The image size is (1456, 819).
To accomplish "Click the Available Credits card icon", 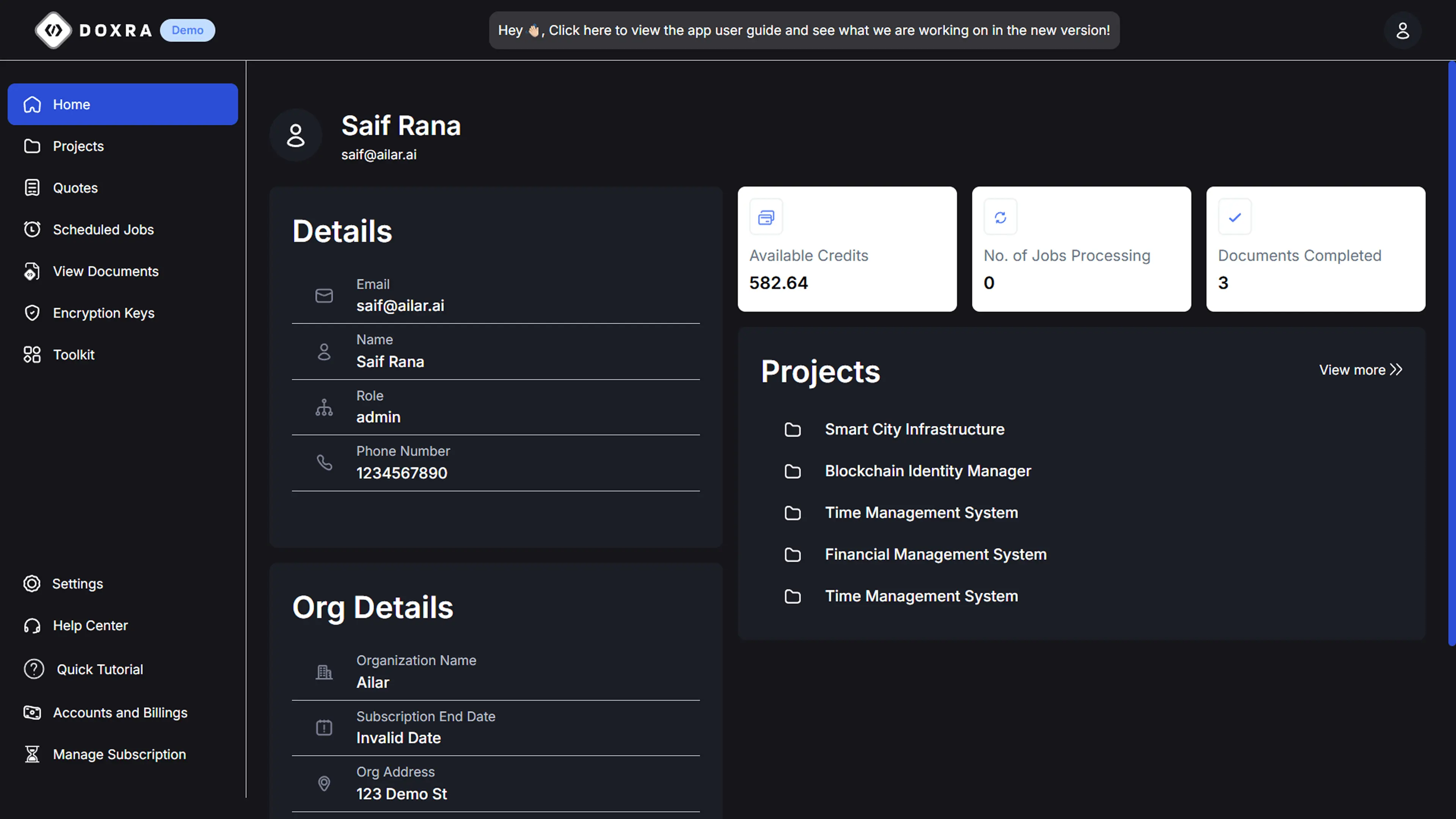I will pyautogui.click(x=766, y=217).
